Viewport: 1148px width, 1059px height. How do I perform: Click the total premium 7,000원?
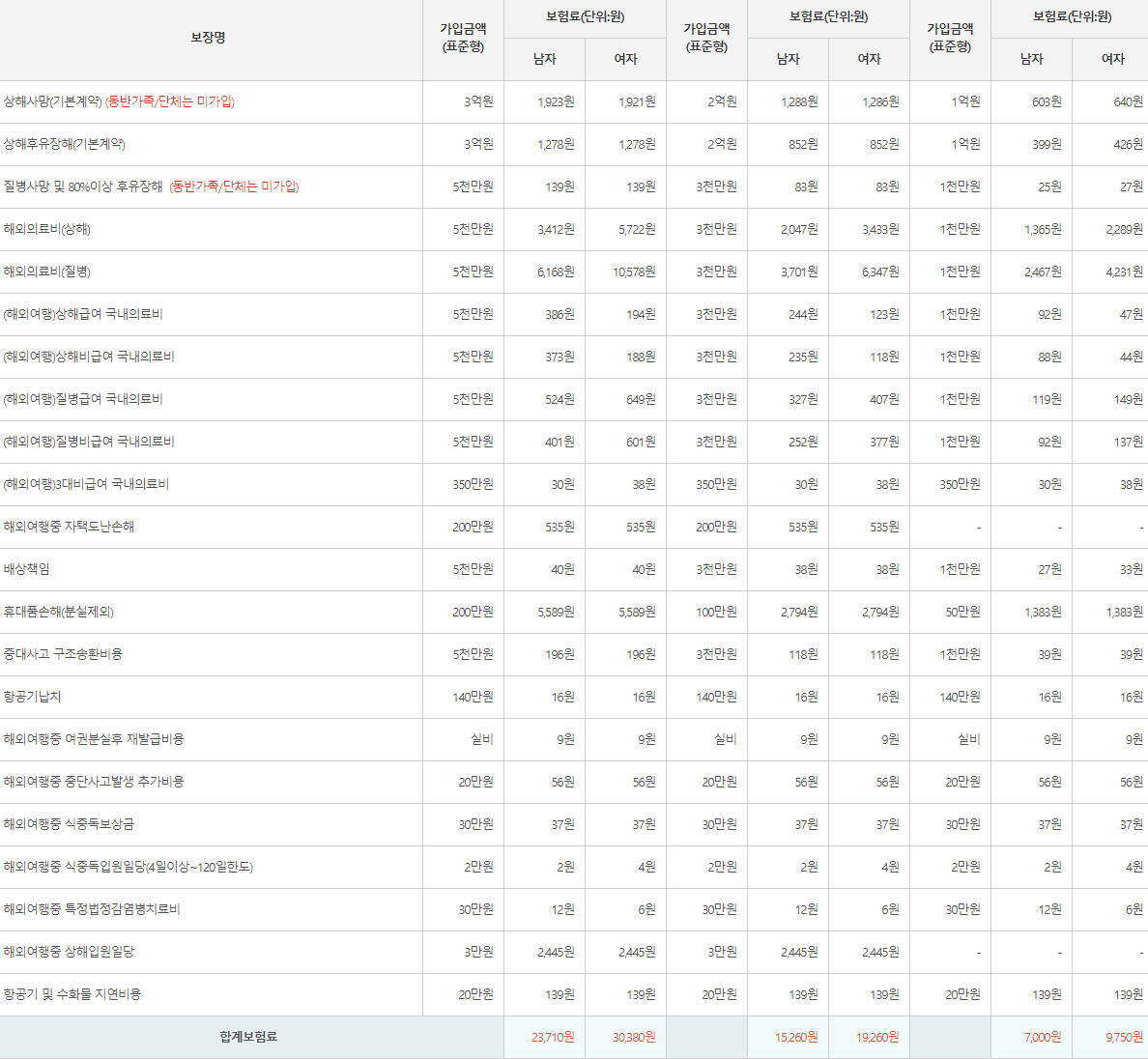(x=1044, y=1037)
